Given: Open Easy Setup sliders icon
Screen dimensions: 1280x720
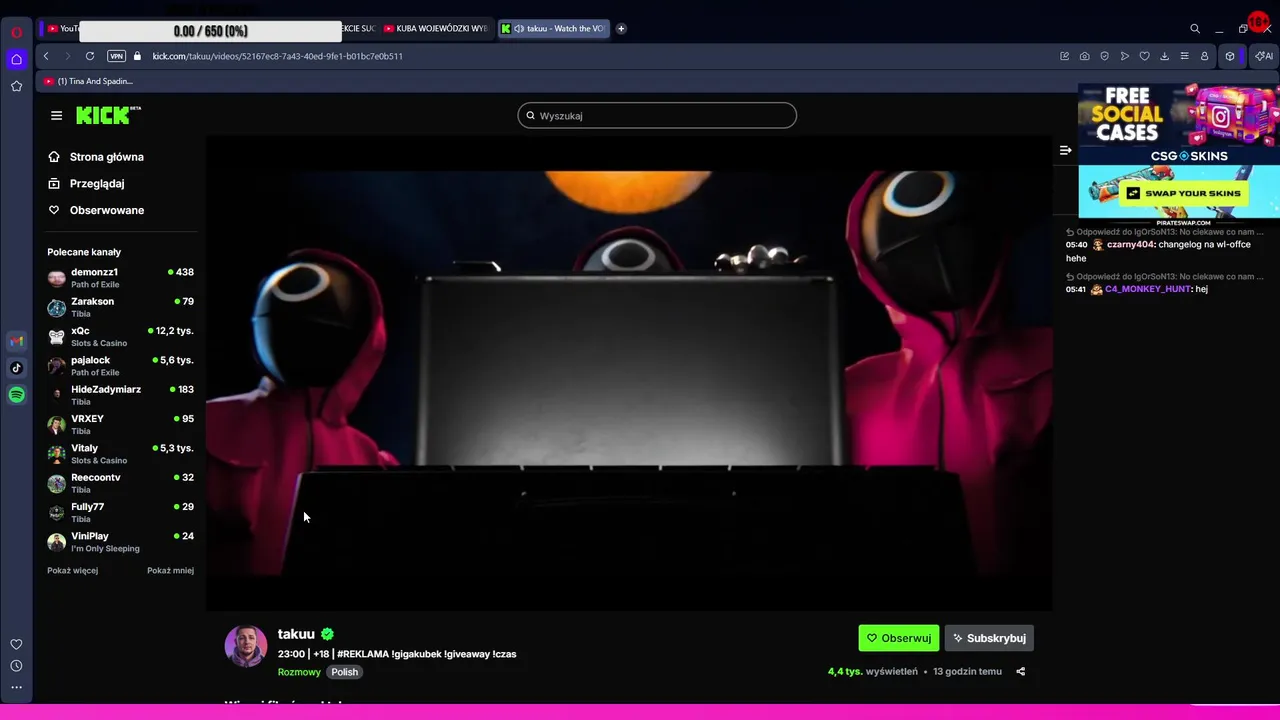Looking at the screenshot, I should 1184,56.
